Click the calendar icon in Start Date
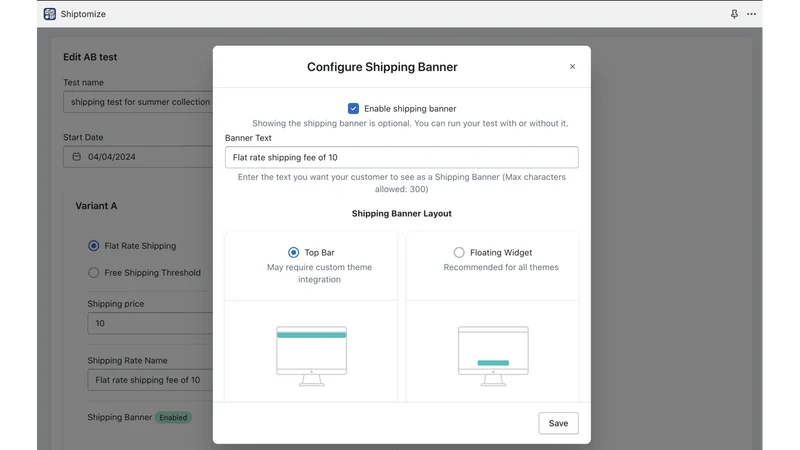 77,157
